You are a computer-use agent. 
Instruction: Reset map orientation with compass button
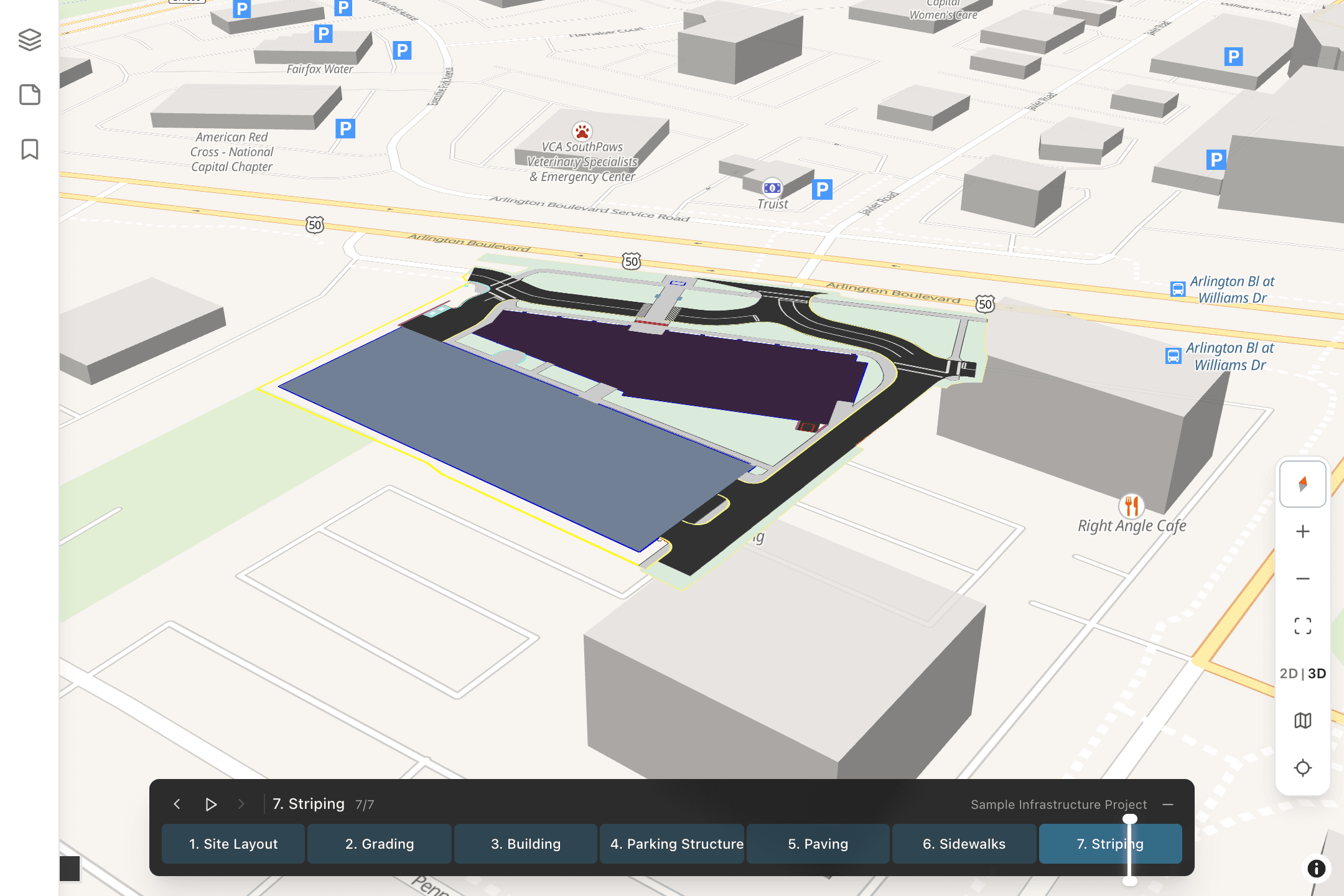[x=1302, y=484]
